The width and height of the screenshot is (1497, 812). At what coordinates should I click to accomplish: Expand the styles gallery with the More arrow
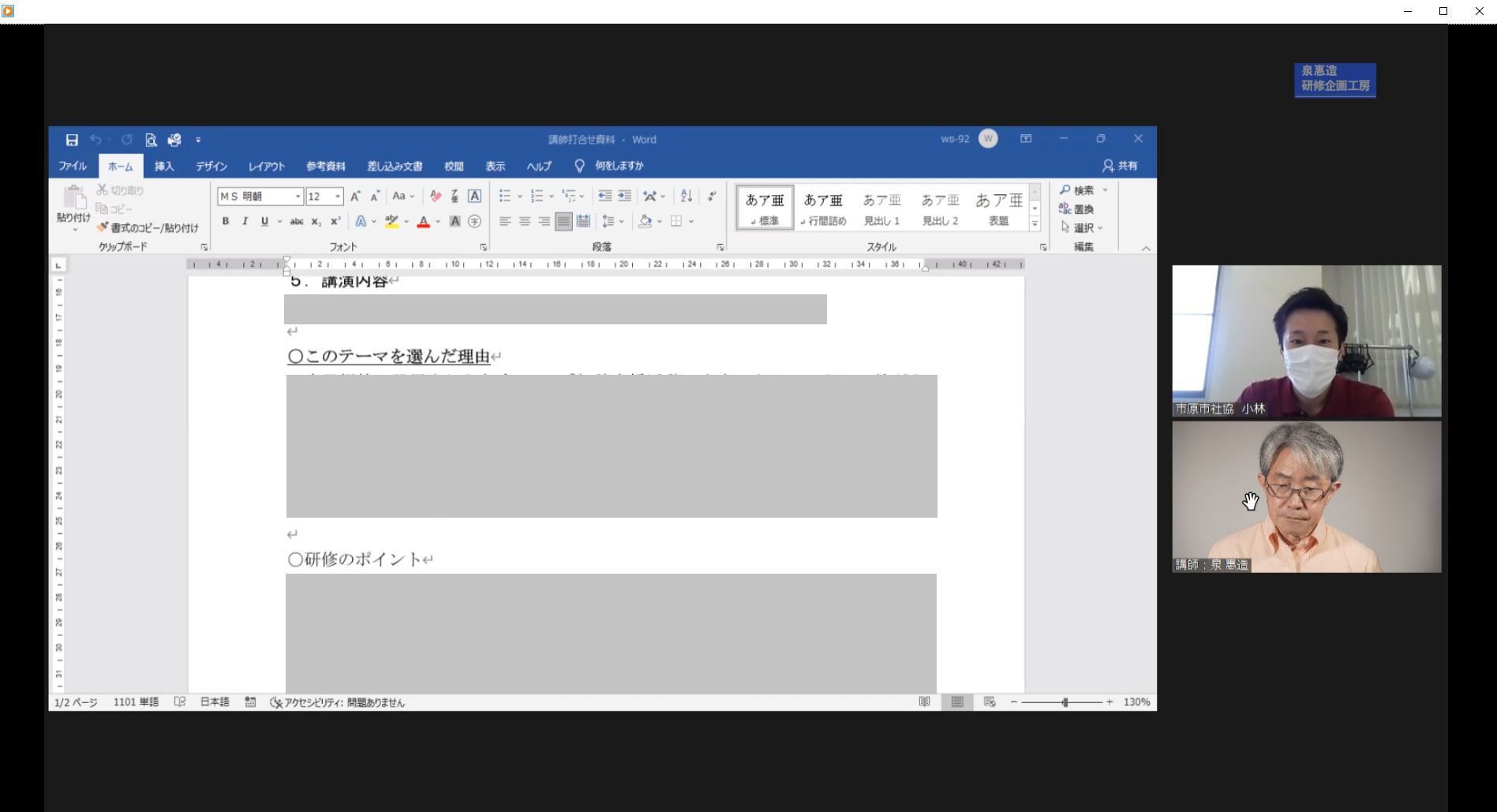point(1035,224)
